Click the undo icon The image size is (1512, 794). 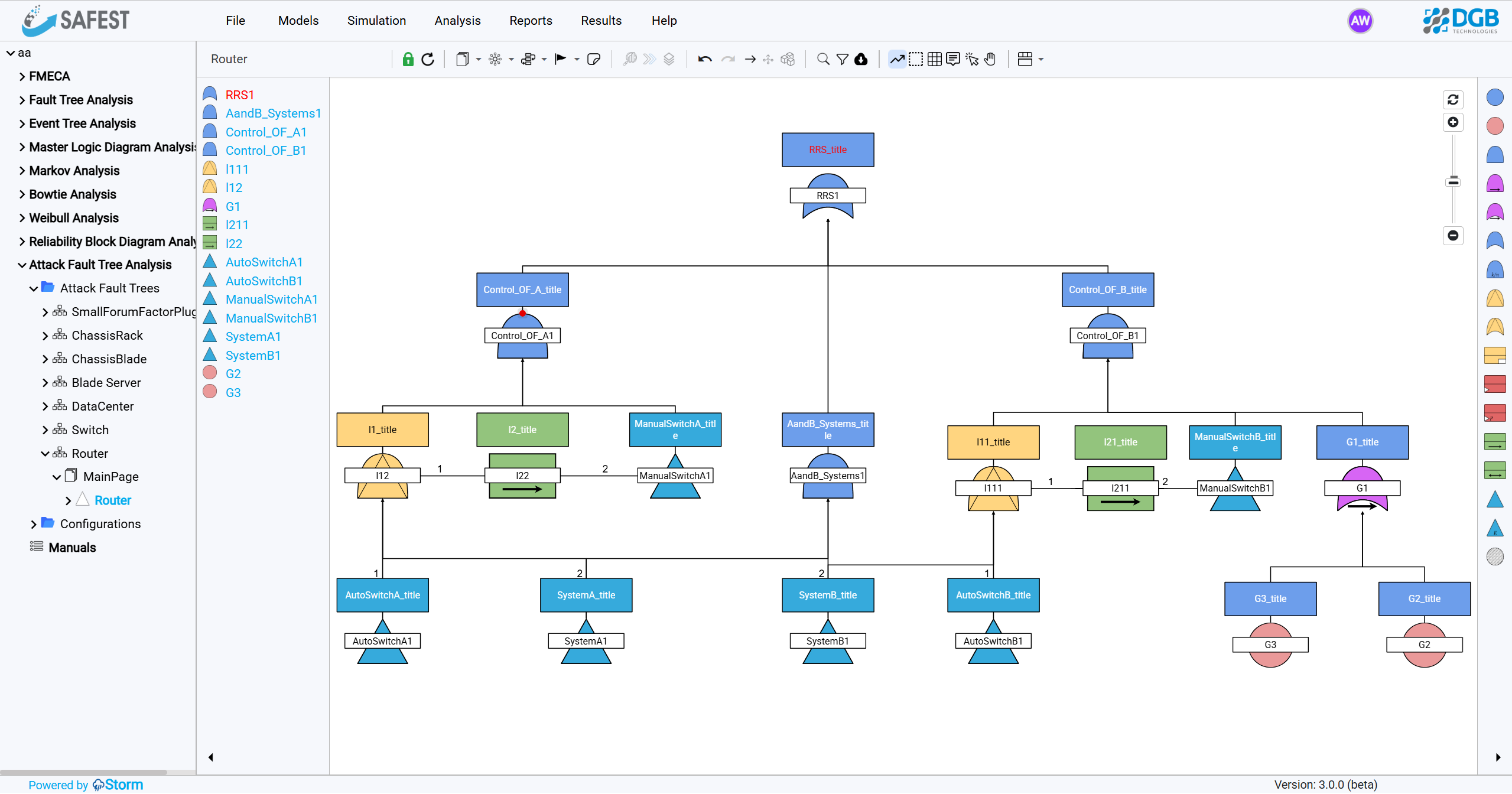704,59
